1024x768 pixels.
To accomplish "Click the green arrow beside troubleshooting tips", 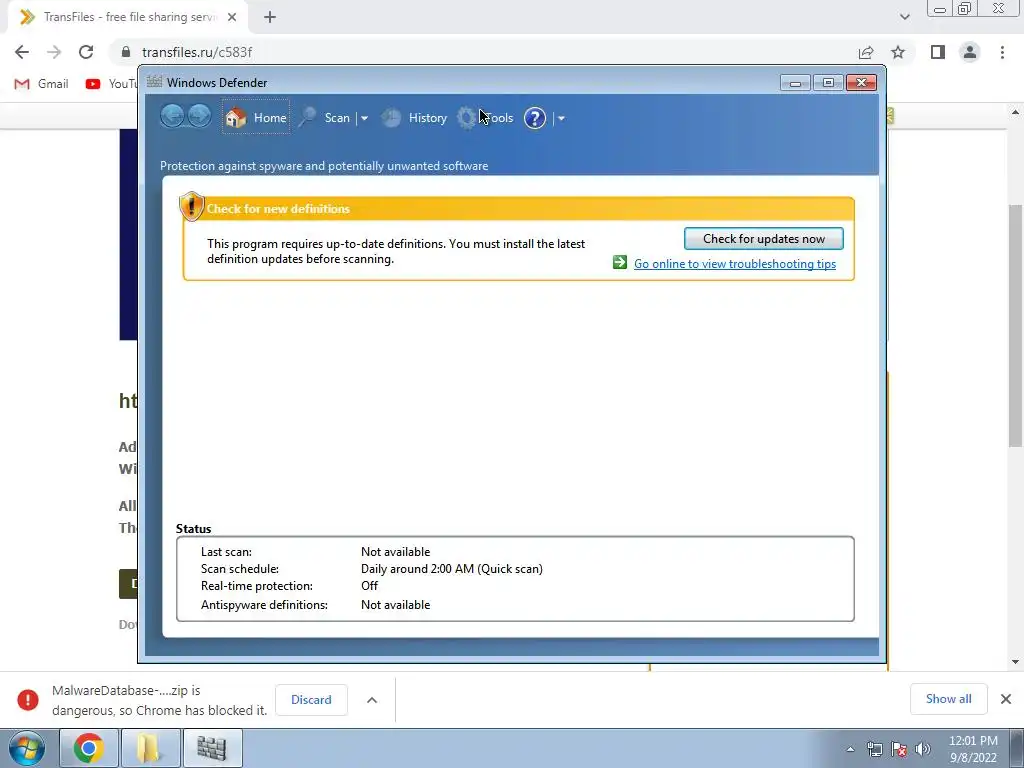I will (x=620, y=263).
